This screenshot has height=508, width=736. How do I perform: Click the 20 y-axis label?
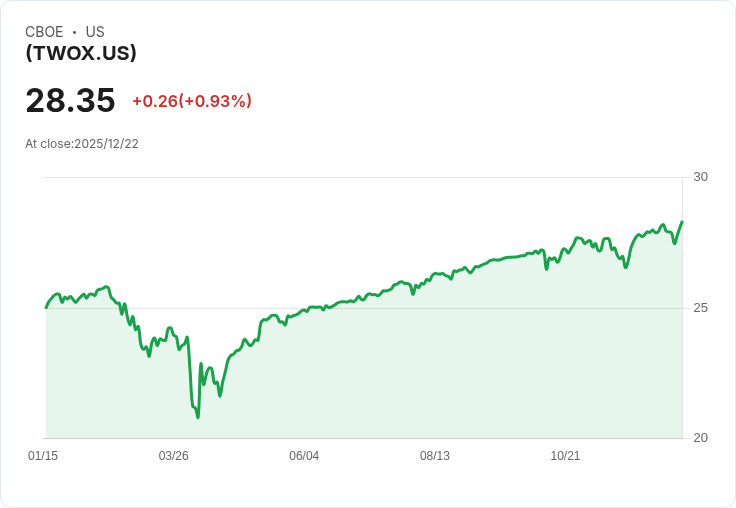coord(700,438)
